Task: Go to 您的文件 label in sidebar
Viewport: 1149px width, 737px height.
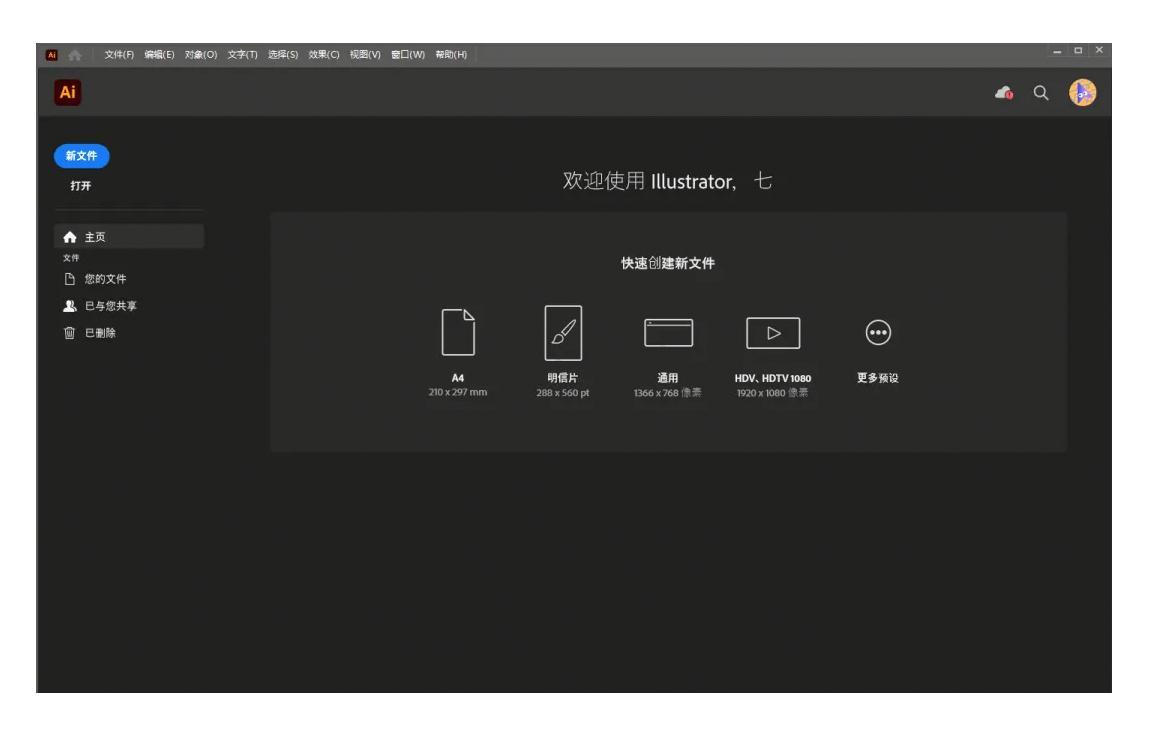Action: coord(106,279)
